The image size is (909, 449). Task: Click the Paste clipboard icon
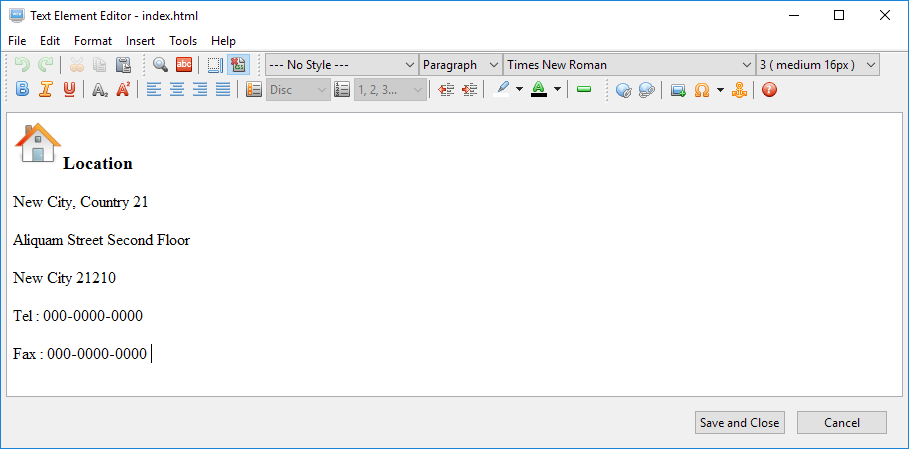coord(123,65)
